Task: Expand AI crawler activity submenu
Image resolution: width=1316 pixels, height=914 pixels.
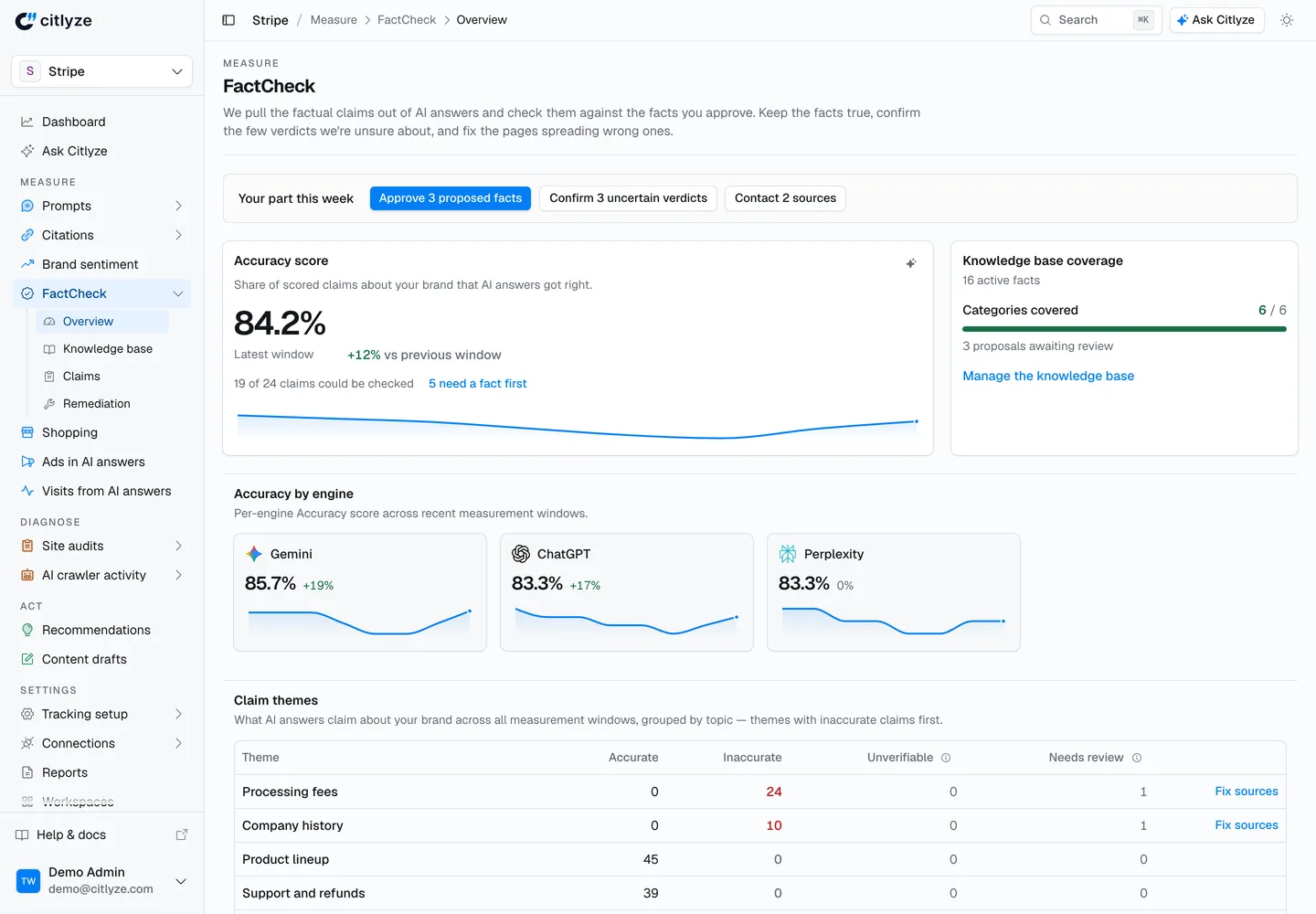Action: point(178,575)
